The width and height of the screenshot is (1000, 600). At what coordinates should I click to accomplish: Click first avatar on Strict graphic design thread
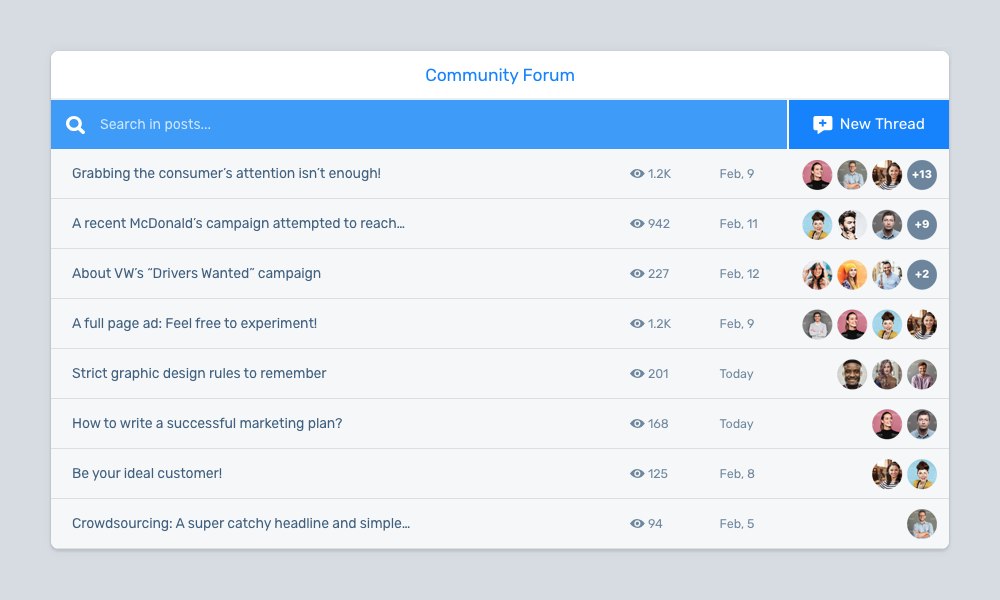[x=852, y=375]
